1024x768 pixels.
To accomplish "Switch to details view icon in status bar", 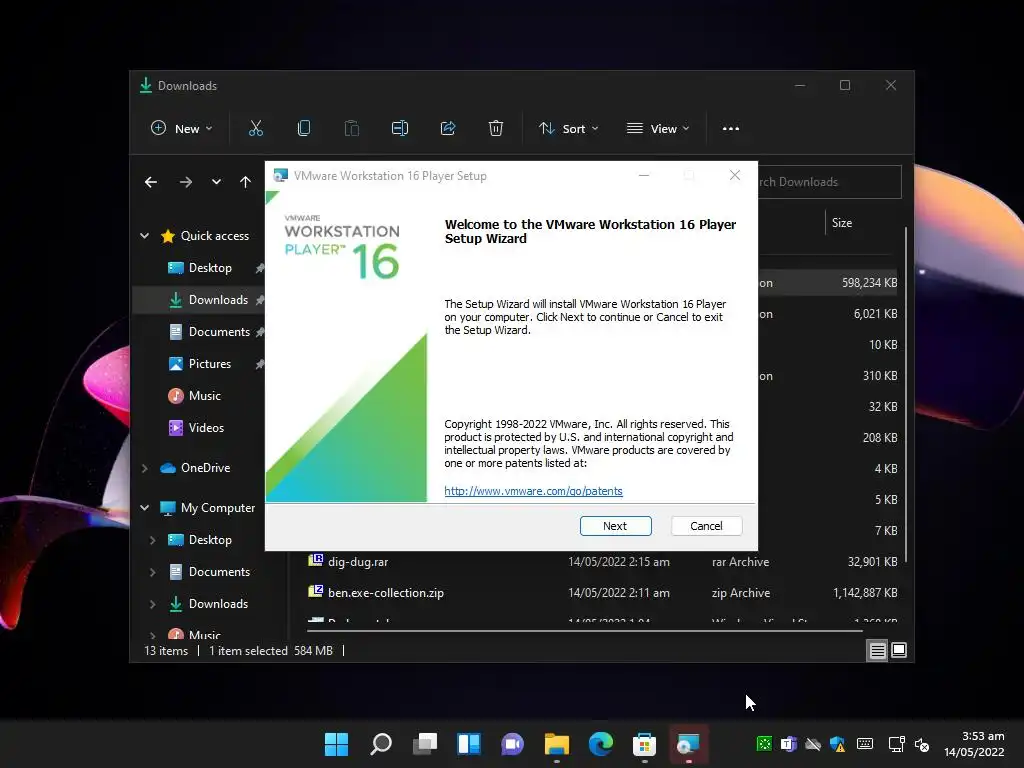I will [877, 650].
